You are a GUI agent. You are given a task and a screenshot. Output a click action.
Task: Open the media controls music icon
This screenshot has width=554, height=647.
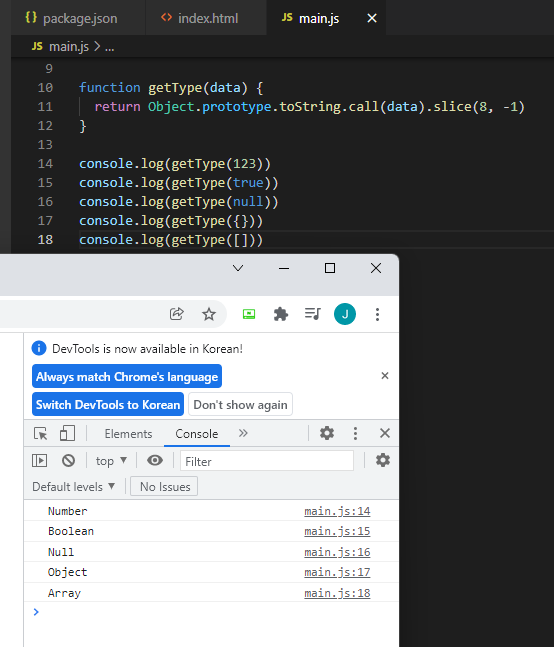313,314
